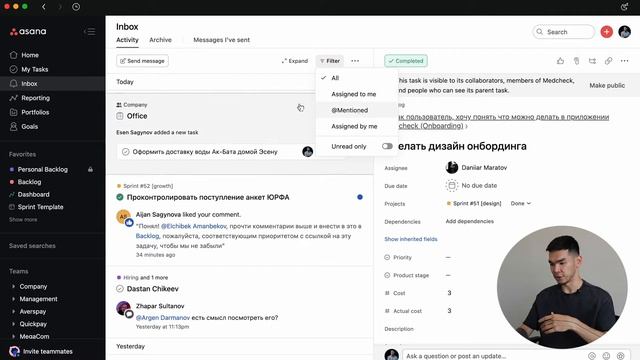Image resolution: width=640 pixels, height=360 pixels.
Task: Choose @Mentioned filter option
Action: pos(357,110)
